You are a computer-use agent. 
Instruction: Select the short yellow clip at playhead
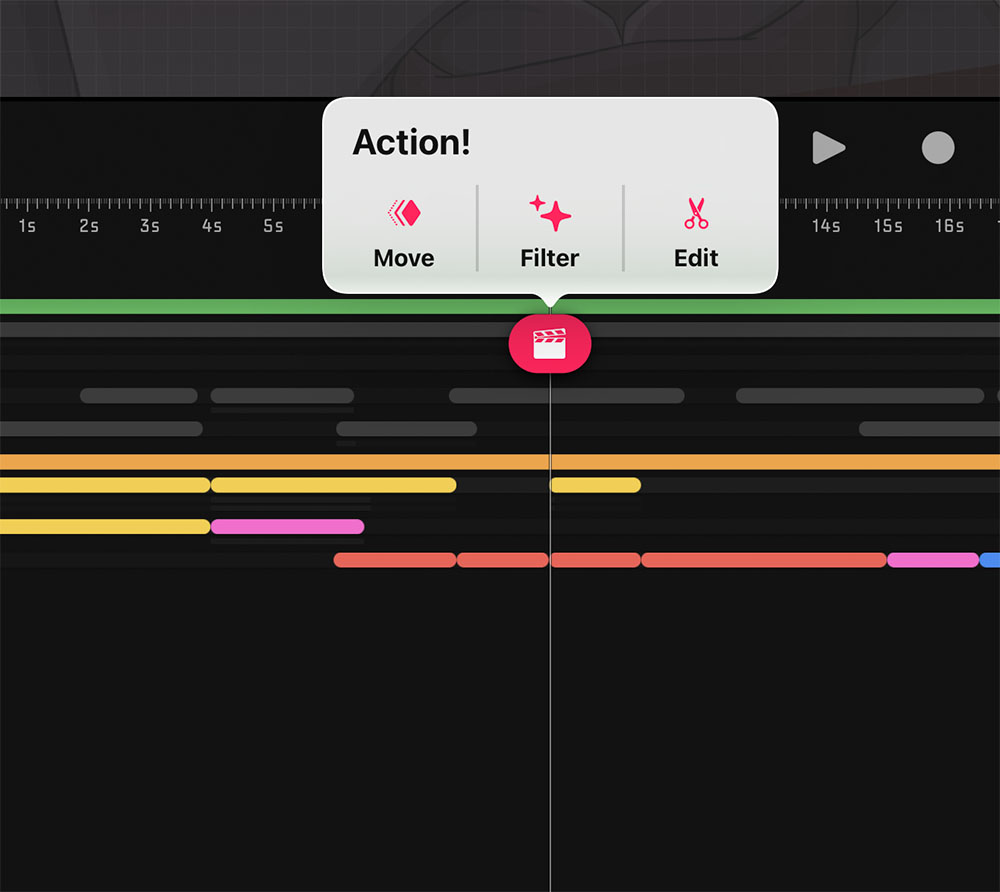point(596,485)
